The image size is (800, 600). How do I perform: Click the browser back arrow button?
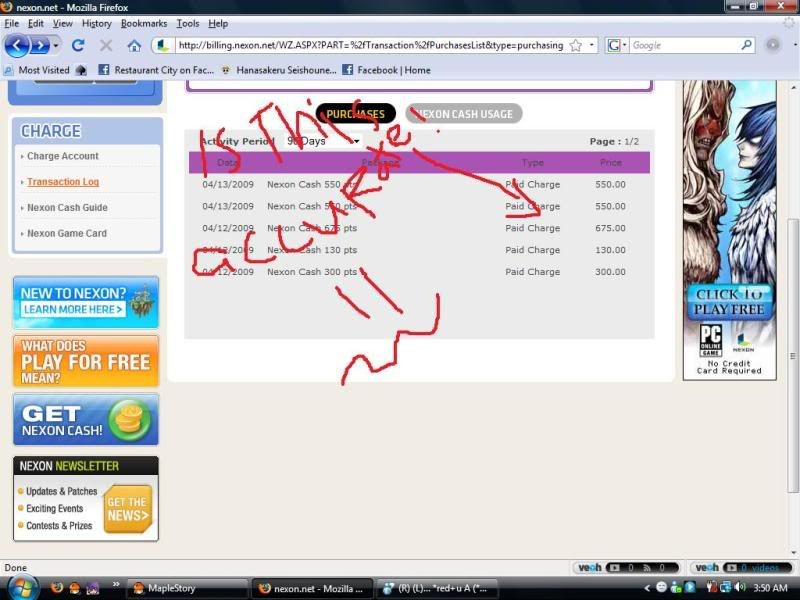coord(18,45)
